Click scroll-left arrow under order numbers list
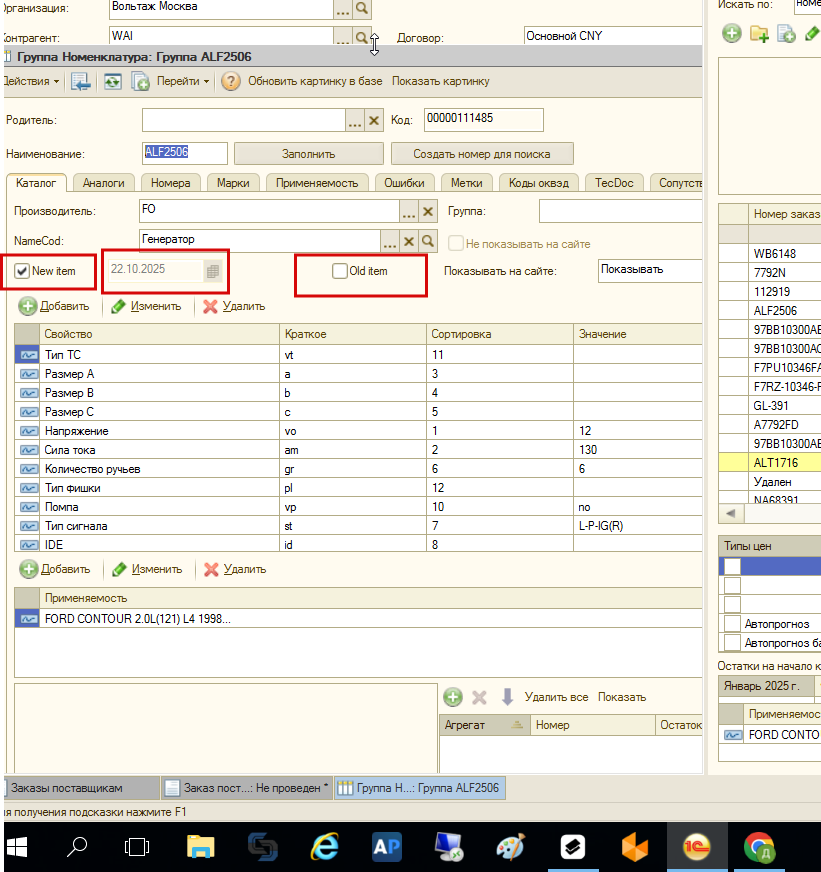 click(731, 513)
